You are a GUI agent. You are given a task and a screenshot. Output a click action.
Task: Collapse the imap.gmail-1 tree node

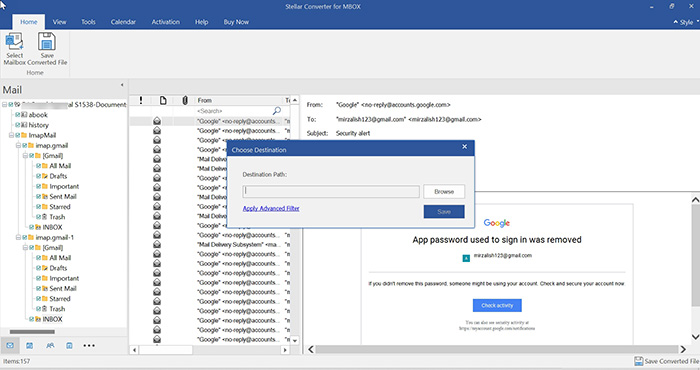coord(18,237)
